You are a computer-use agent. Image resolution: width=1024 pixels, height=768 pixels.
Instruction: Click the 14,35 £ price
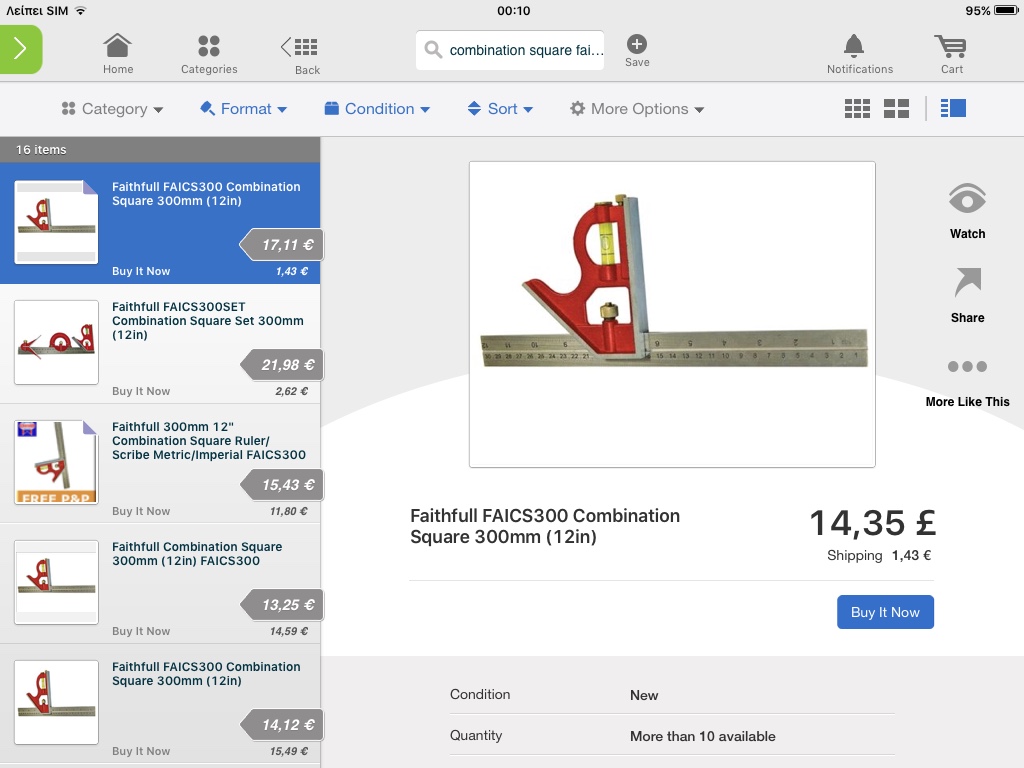872,523
